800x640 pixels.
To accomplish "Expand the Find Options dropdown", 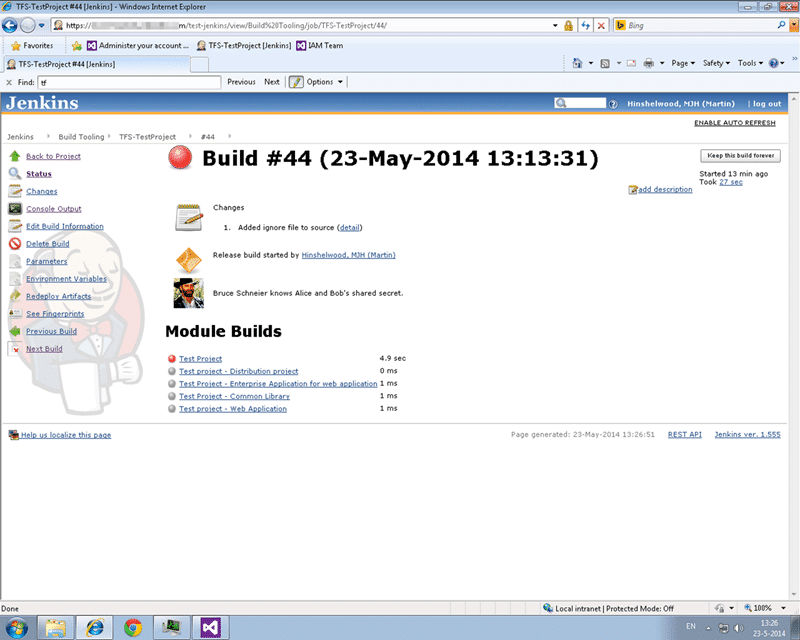I will (x=324, y=82).
